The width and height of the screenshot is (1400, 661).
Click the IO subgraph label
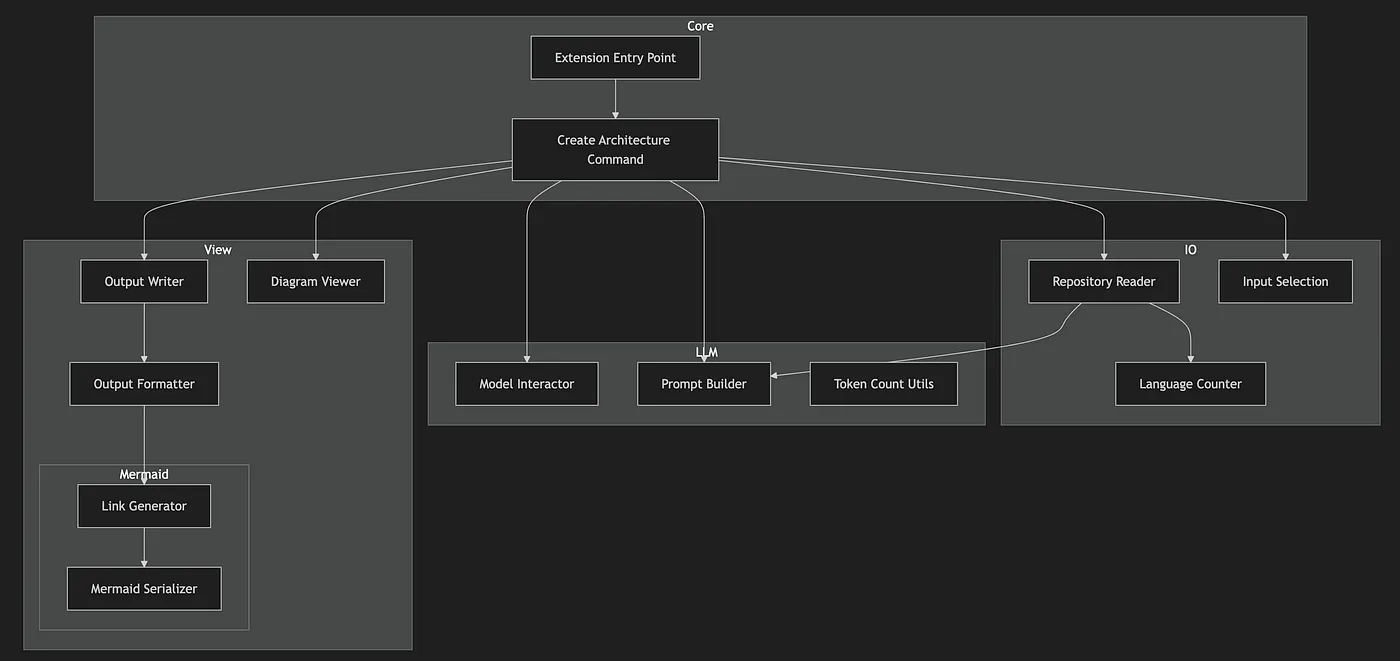click(x=1191, y=249)
